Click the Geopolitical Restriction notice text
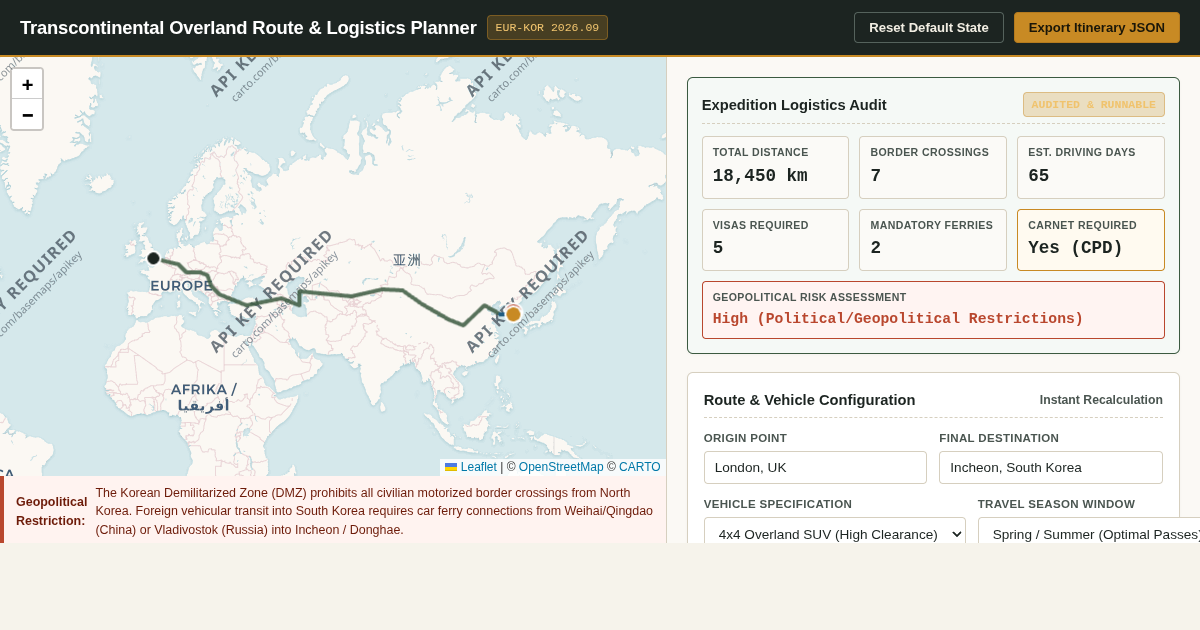Image resolution: width=1200 pixels, height=630 pixels. [375, 512]
